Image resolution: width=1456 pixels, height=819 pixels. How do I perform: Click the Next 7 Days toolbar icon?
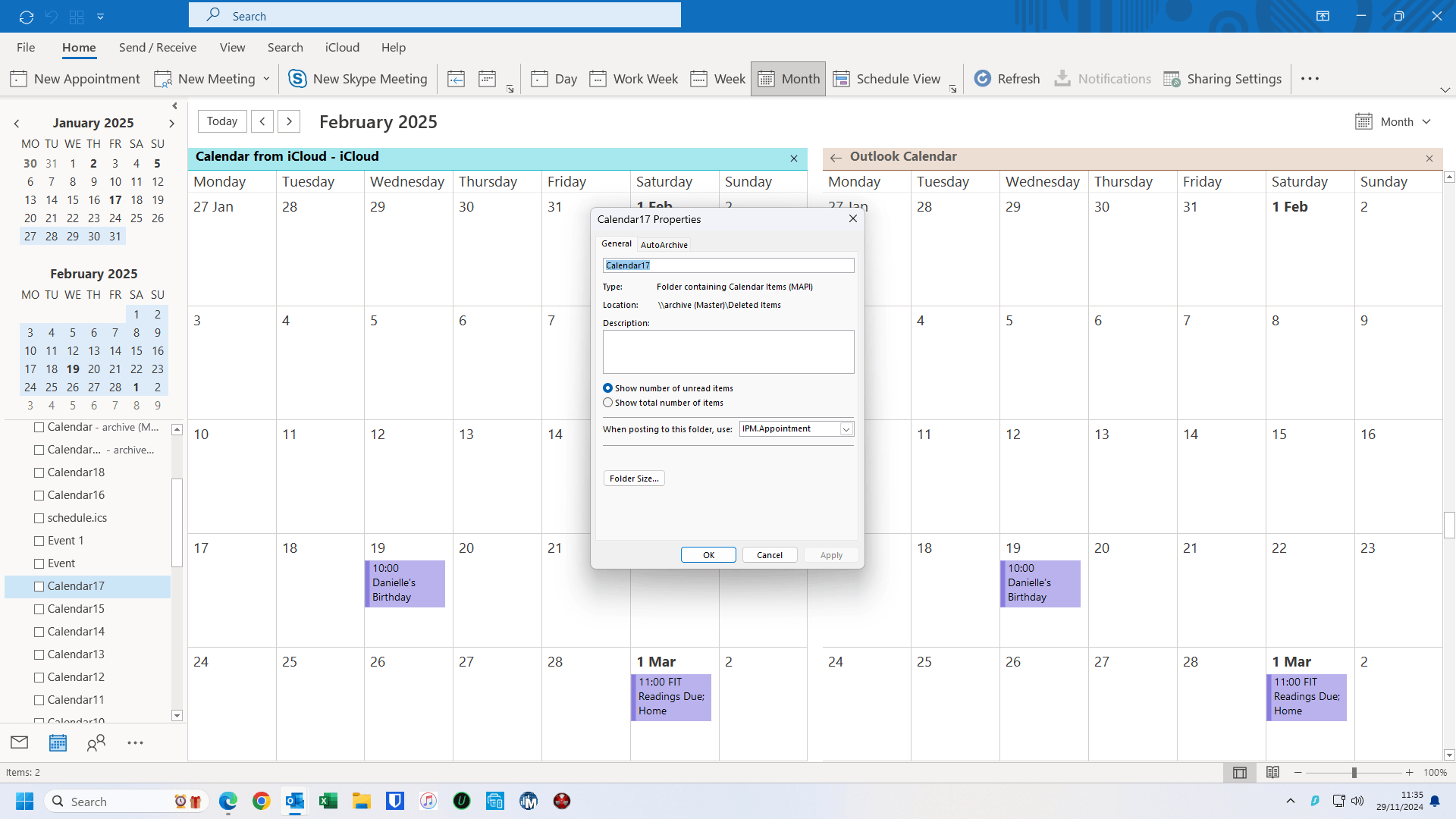(x=488, y=79)
